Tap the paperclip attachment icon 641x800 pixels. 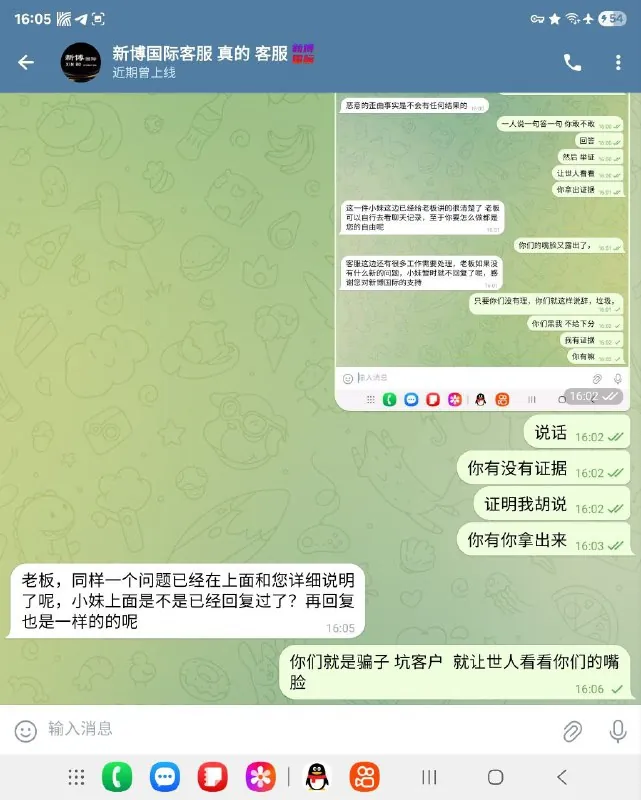tap(573, 731)
